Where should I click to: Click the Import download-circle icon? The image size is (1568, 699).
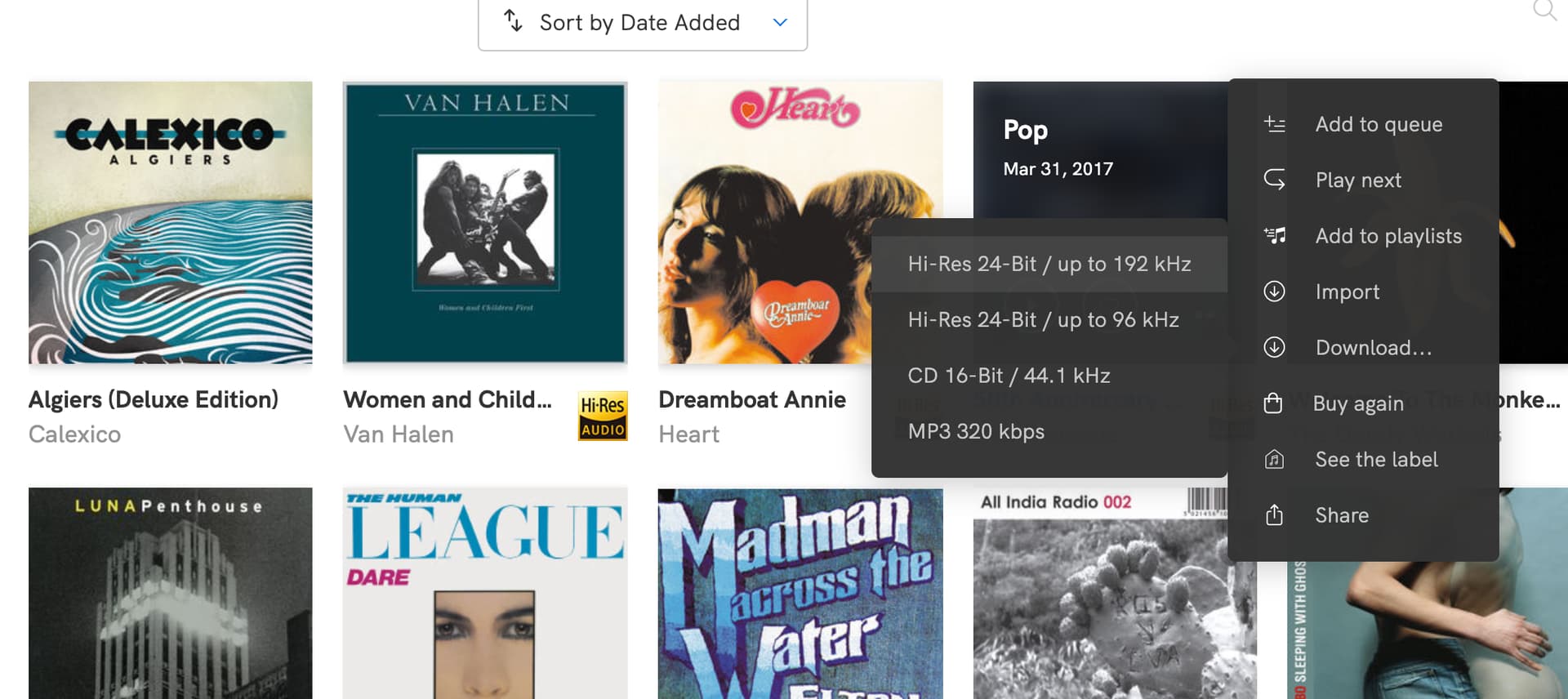click(x=1274, y=292)
